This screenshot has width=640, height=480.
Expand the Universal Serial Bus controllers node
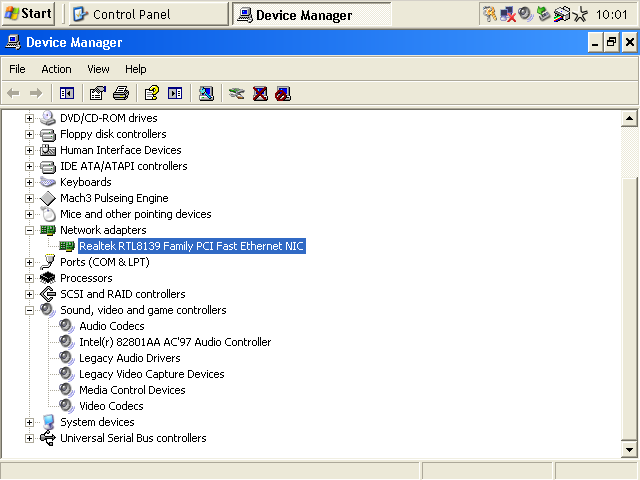point(29,438)
